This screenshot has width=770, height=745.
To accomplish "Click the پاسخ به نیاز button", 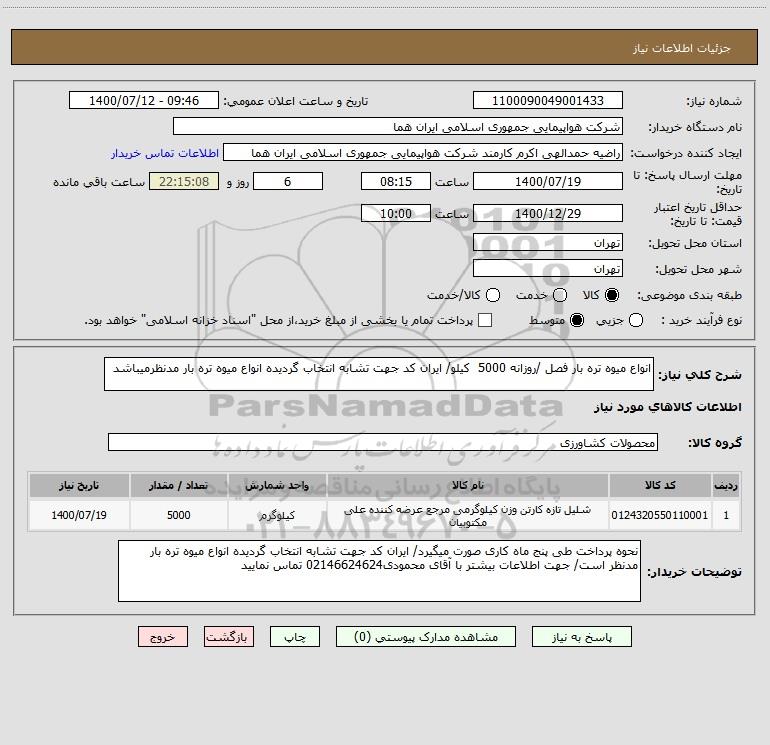I will (582, 637).
